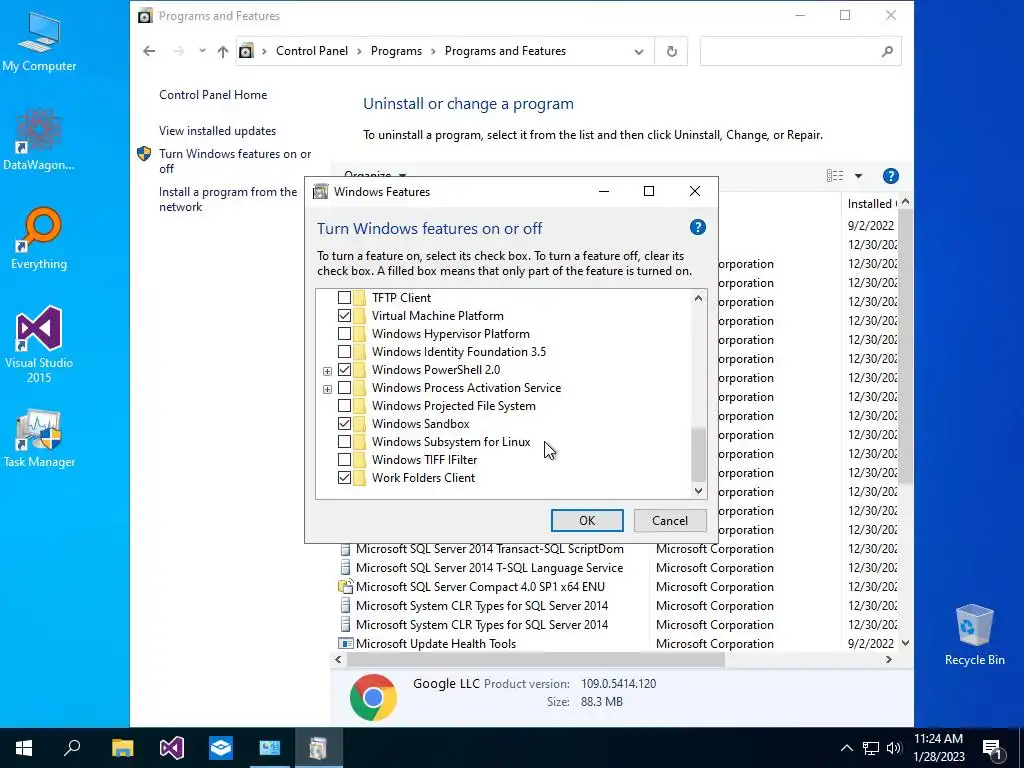Open Control Panel Home link
Screen dimensions: 1024x768
(213, 95)
